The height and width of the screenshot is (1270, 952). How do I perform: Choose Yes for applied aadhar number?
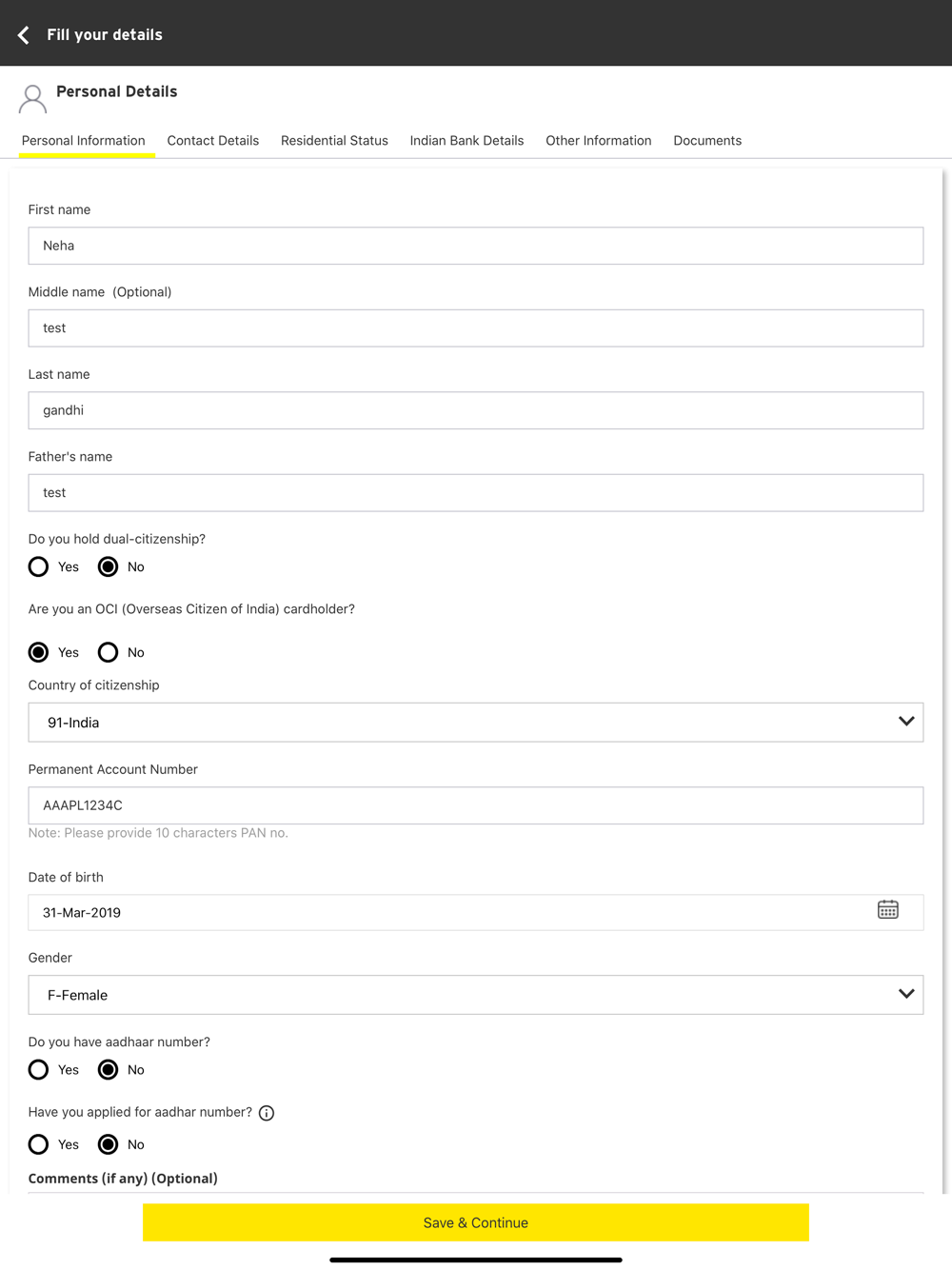coord(38,1144)
